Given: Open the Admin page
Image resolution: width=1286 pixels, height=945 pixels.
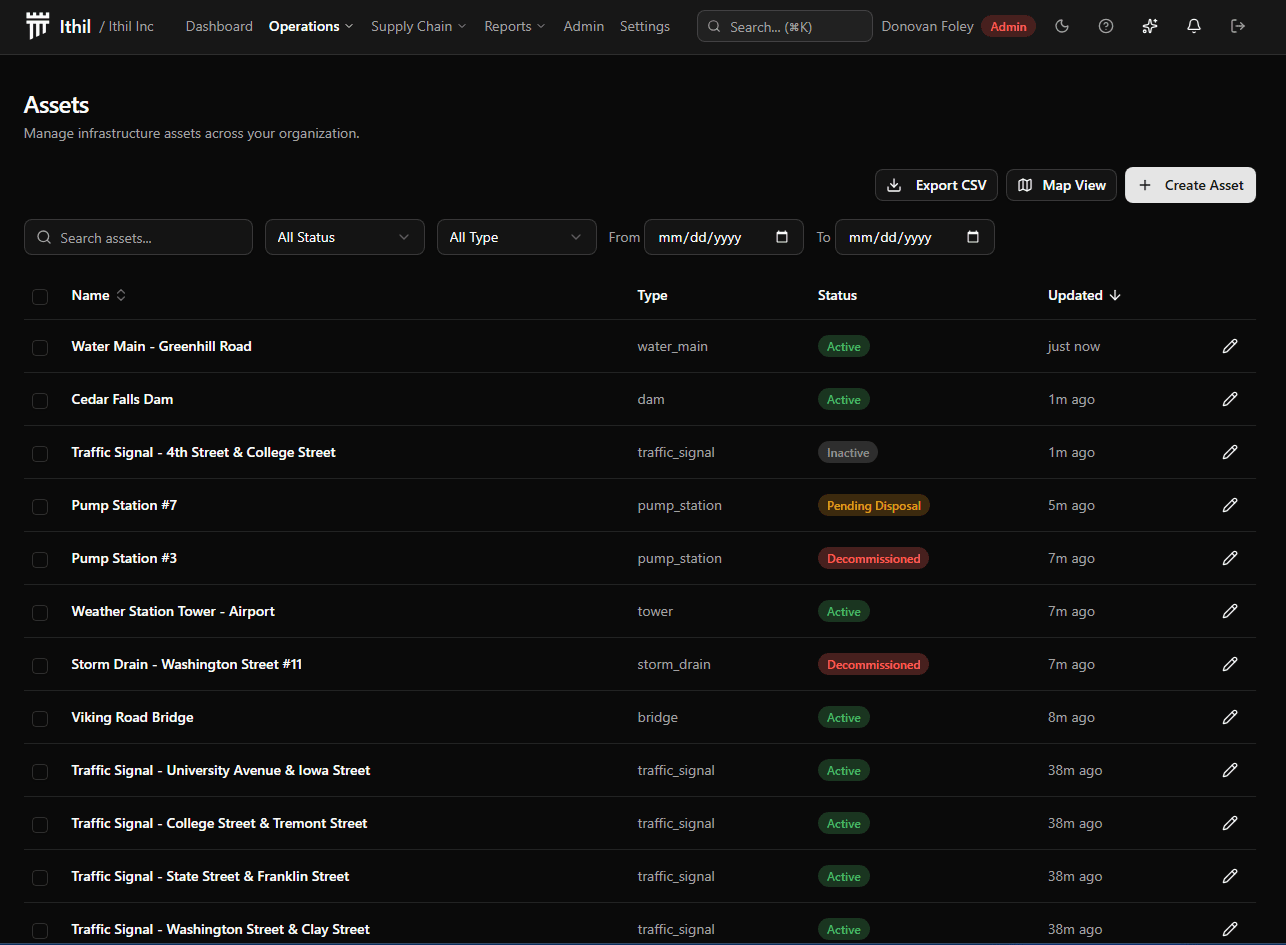Looking at the screenshot, I should pyautogui.click(x=584, y=26).
